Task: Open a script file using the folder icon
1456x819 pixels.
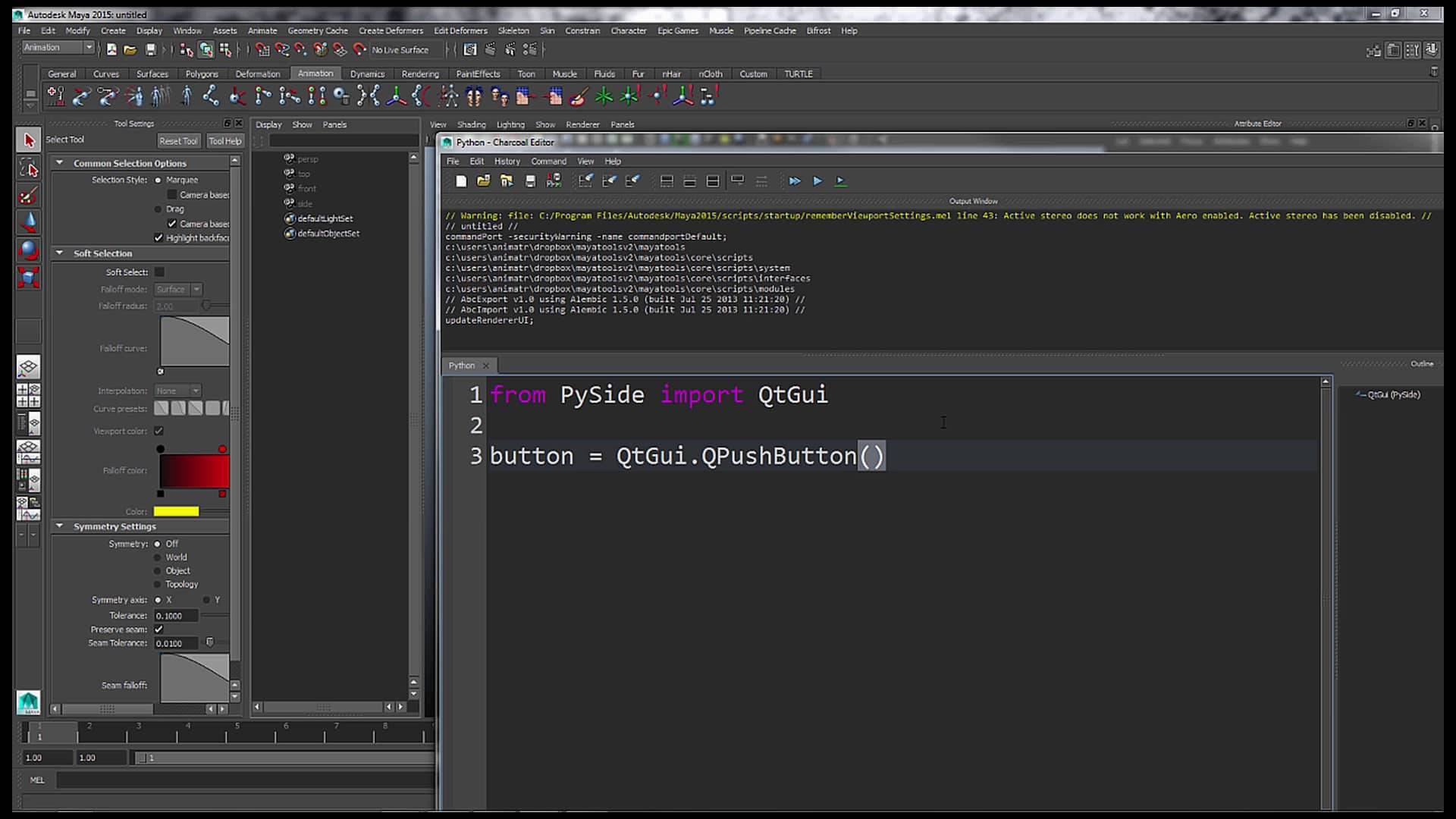Action: tap(482, 181)
